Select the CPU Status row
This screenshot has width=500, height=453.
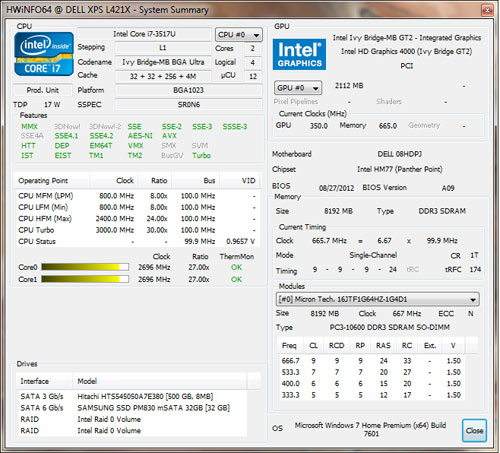coord(137,241)
